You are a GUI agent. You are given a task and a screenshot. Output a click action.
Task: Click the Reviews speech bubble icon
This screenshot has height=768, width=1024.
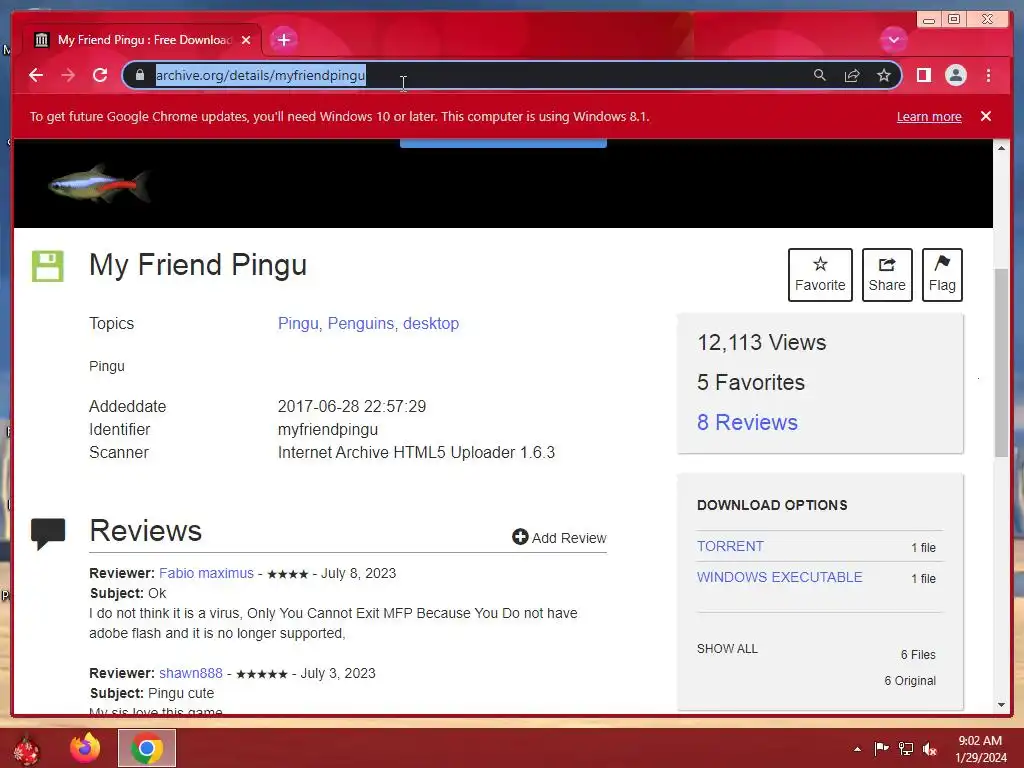[x=48, y=533]
